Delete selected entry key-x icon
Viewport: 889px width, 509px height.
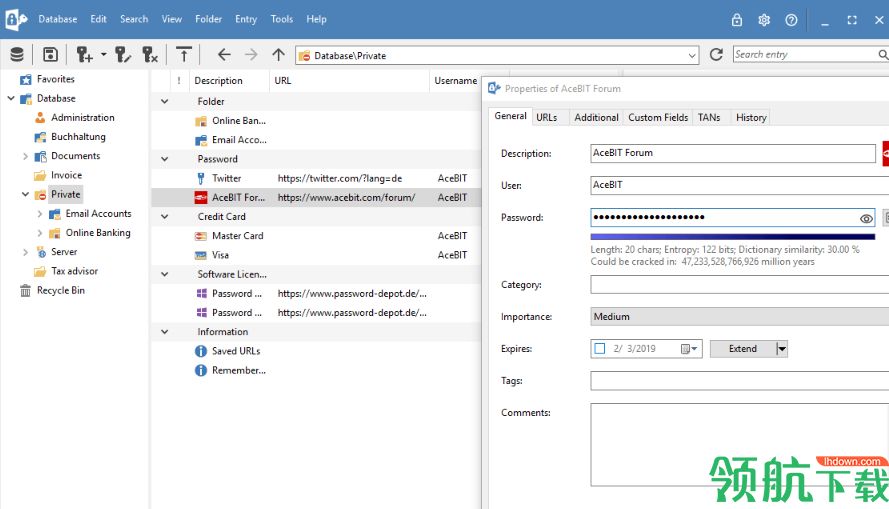click(x=150, y=54)
